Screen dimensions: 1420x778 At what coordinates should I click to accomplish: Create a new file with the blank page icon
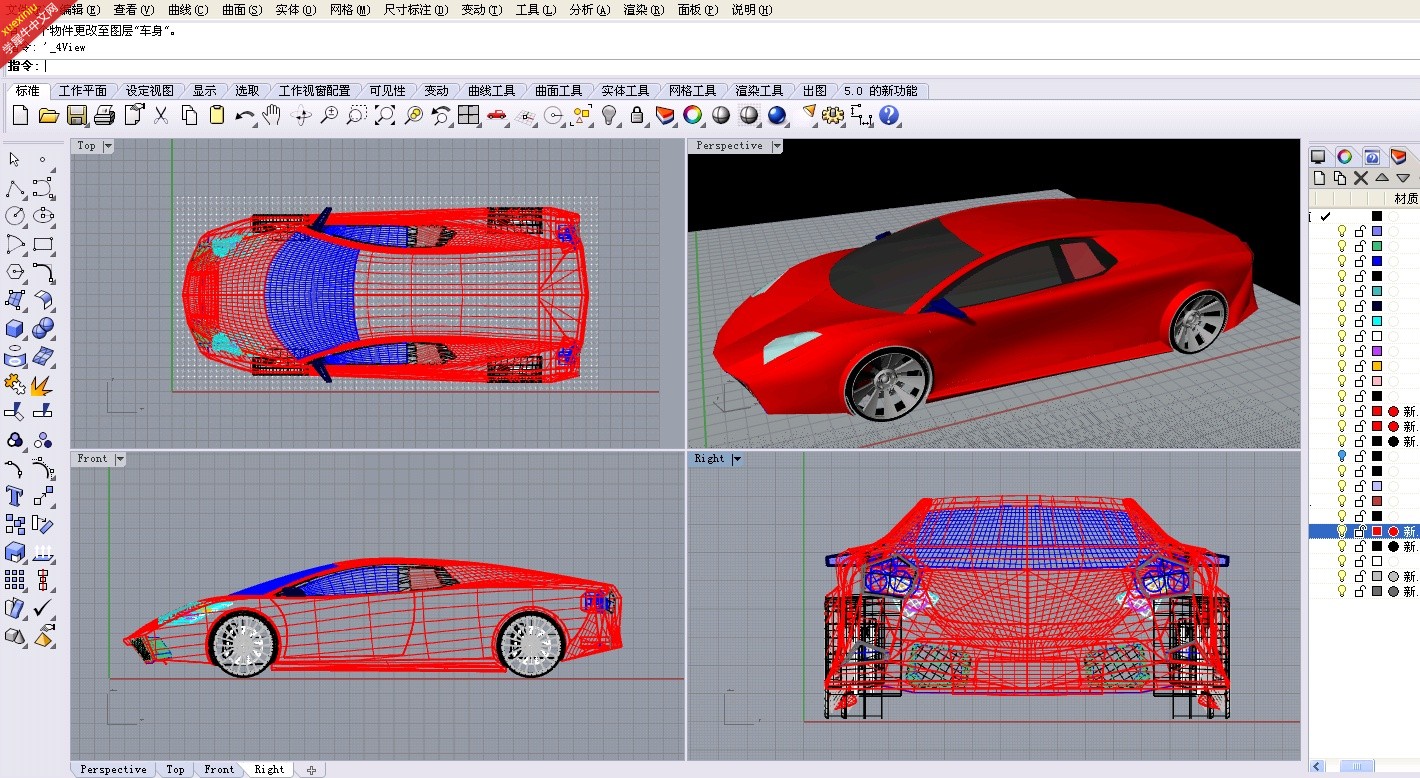click(x=20, y=116)
